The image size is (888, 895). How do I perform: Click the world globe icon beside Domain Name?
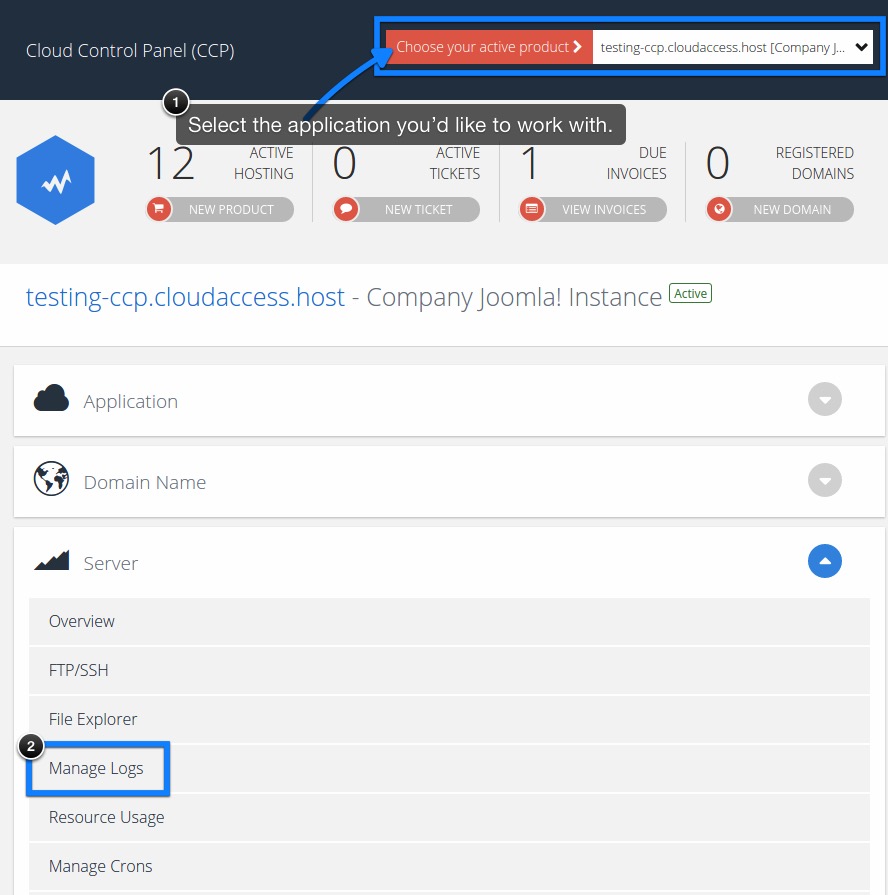click(x=51, y=478)
